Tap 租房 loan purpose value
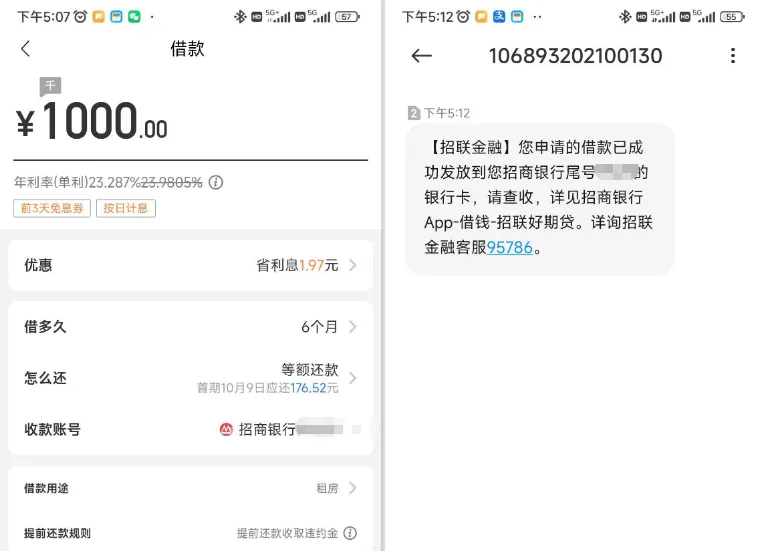Viewport: 765px width, 551px height. [327, 488]
